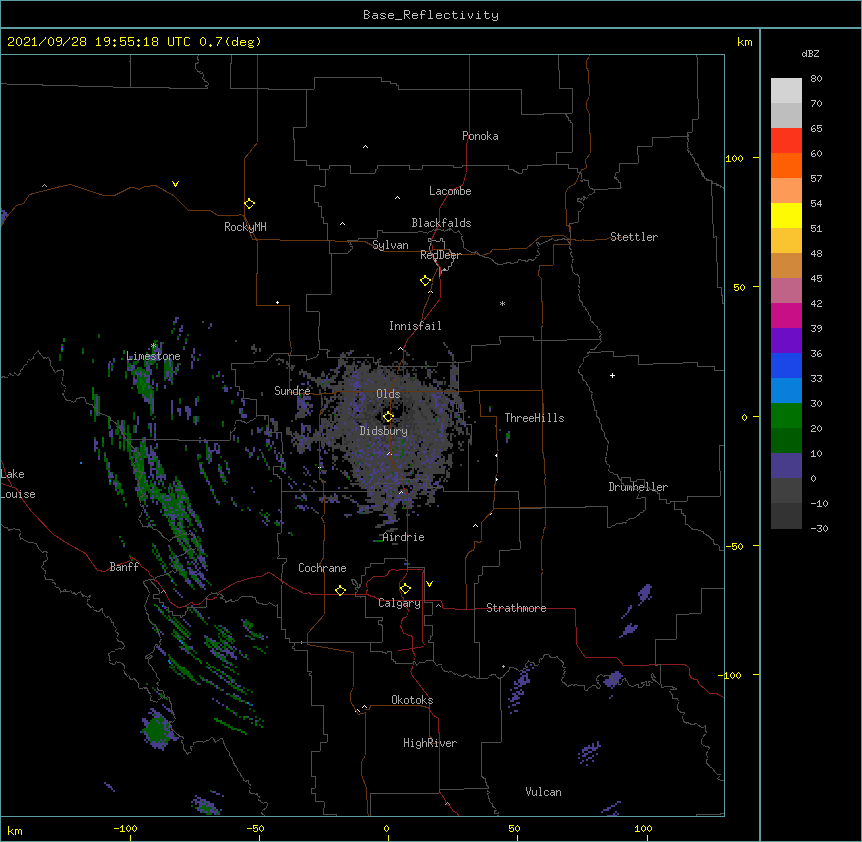Click the Cochrane town label

point(322,568)
